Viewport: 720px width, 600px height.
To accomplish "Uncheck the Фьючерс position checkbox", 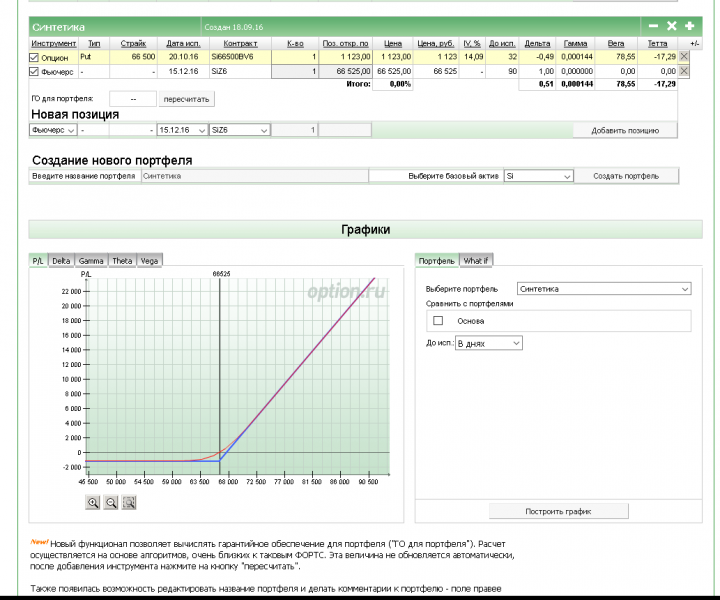I will (x=34, y=72).
